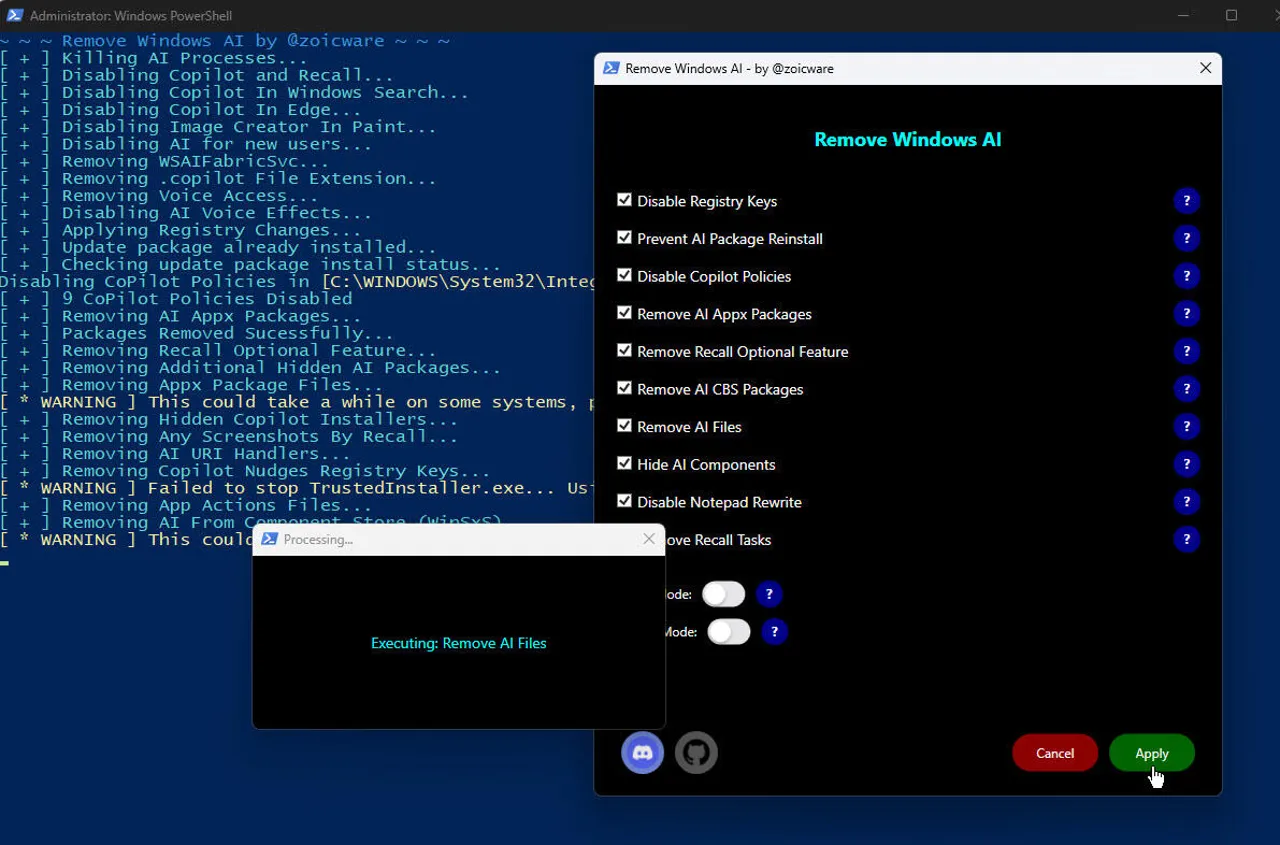The height and width of the screenshot is (845, 1280).
Task: Open the Discord community icon
Action: pyautogui.click(x=642, y=752)
